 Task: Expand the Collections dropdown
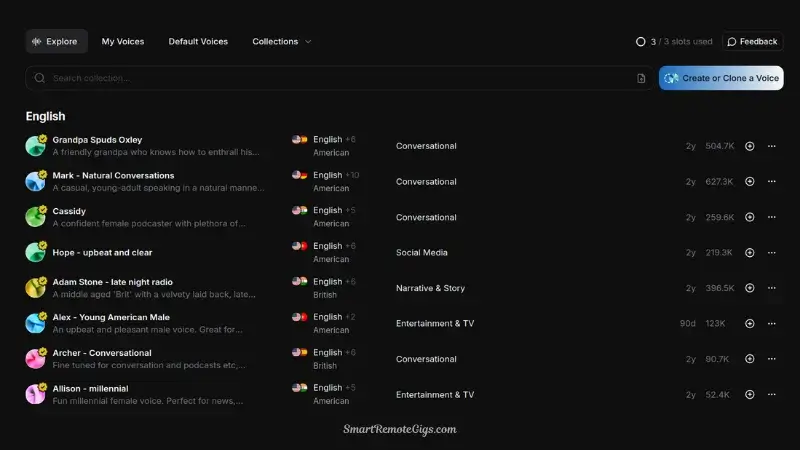[x=282, y=42]
